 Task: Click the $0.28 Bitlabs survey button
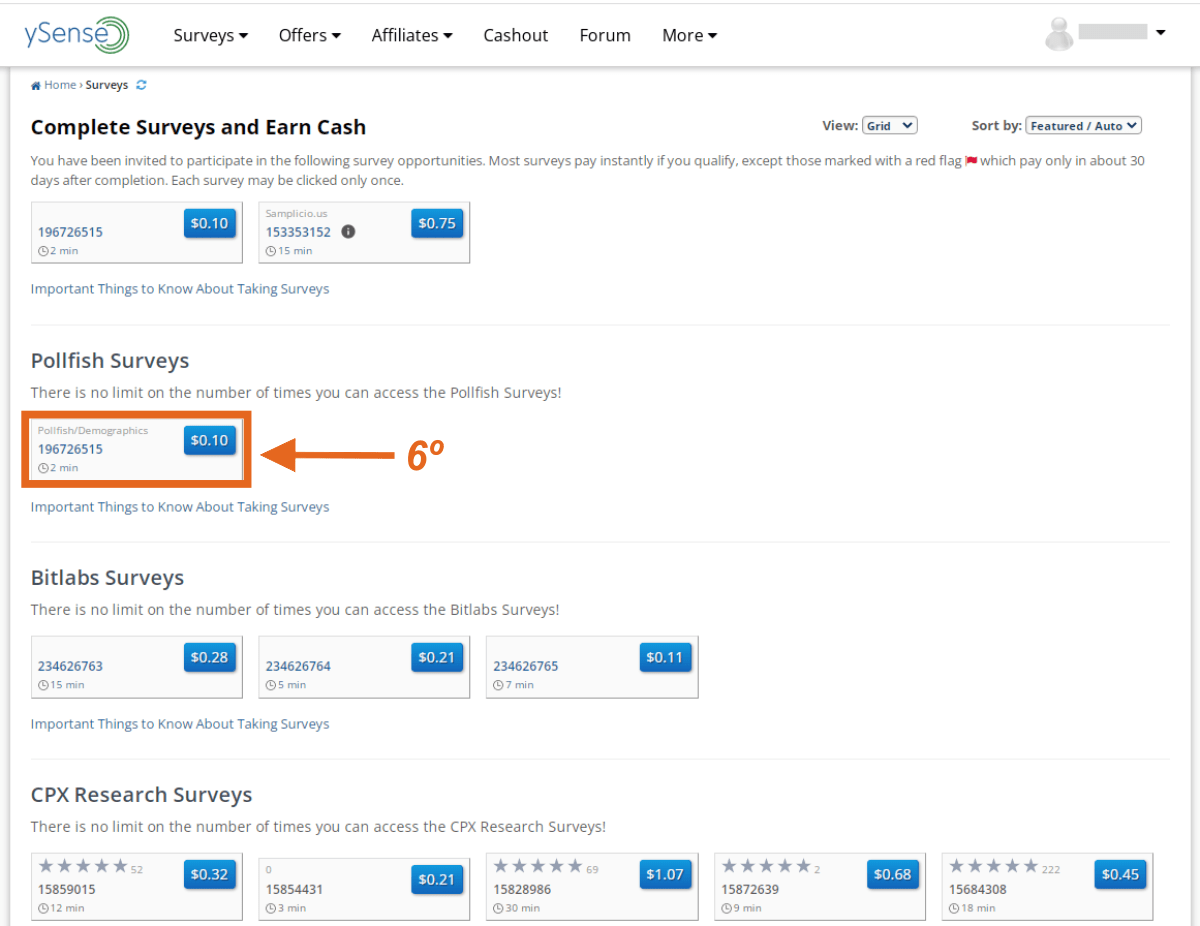click(210, 657)
